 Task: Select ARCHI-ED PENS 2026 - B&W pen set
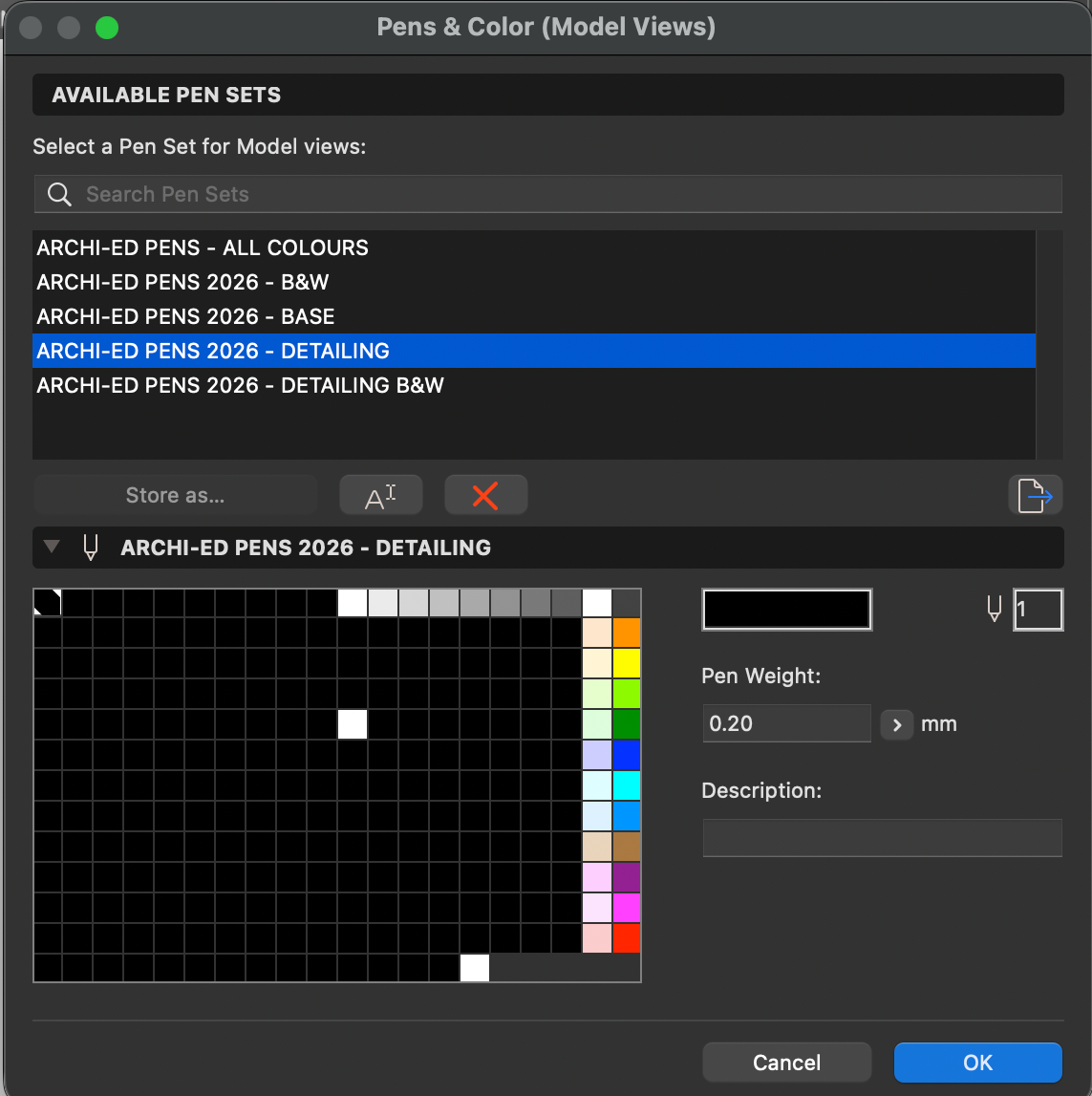[x=182, y=283]
